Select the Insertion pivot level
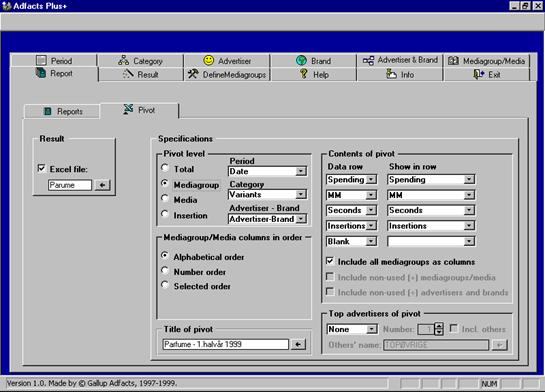This screenshot has height=392, width=545. (165, 214)
